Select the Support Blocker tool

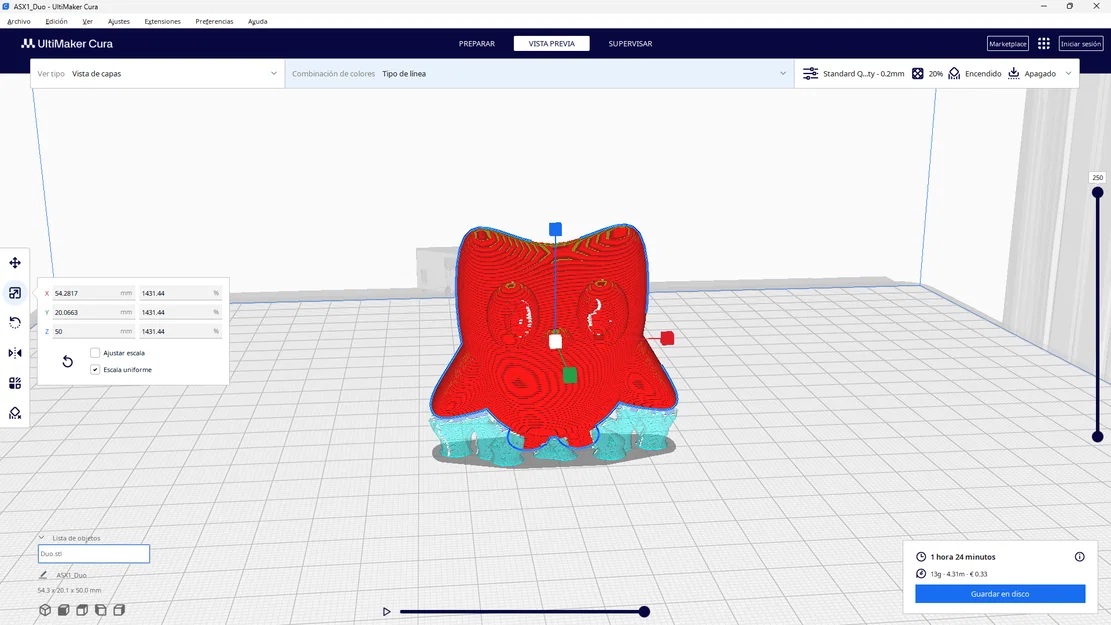point(14,412)
